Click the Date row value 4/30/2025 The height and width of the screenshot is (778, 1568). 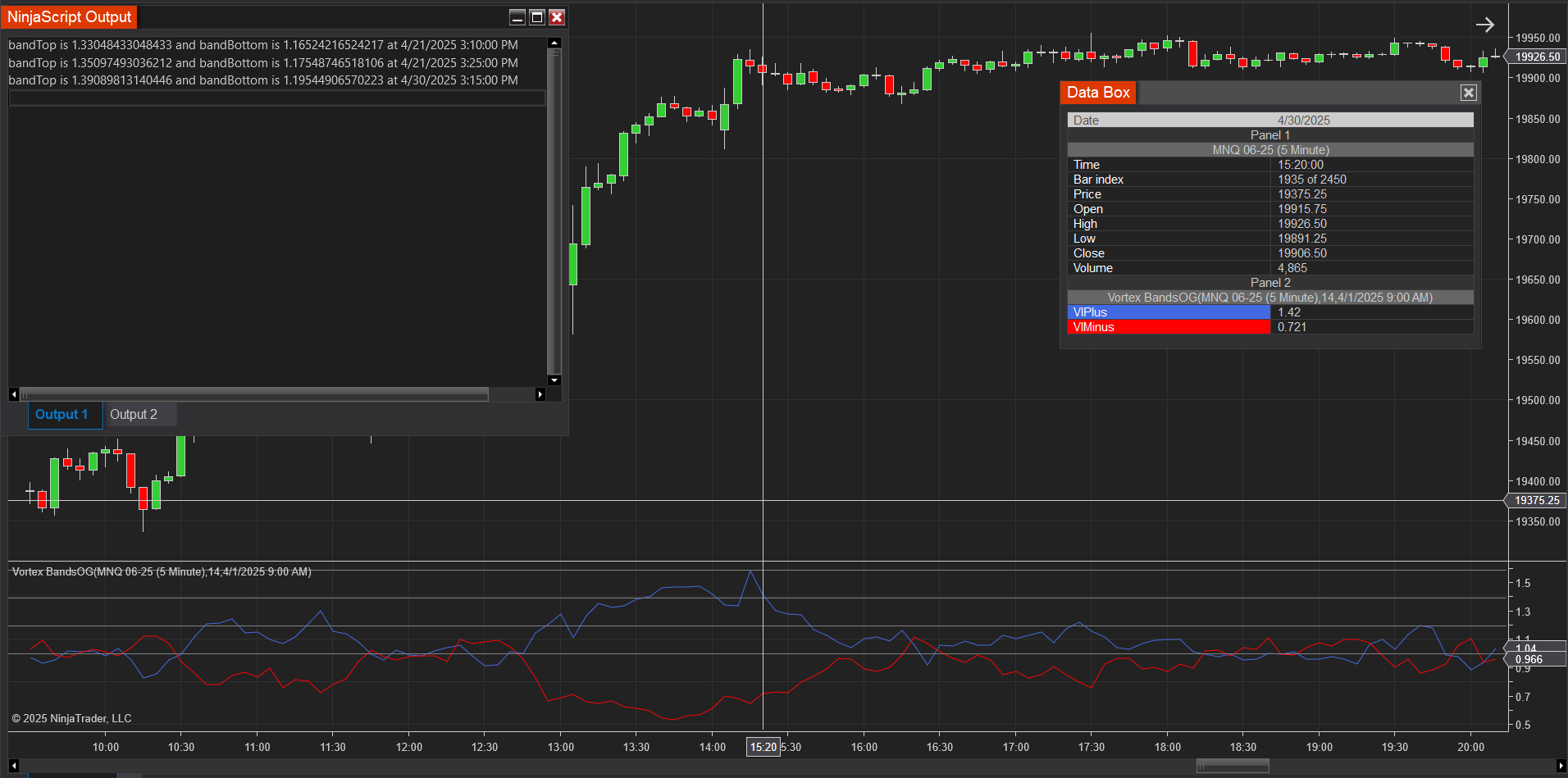1304,121
